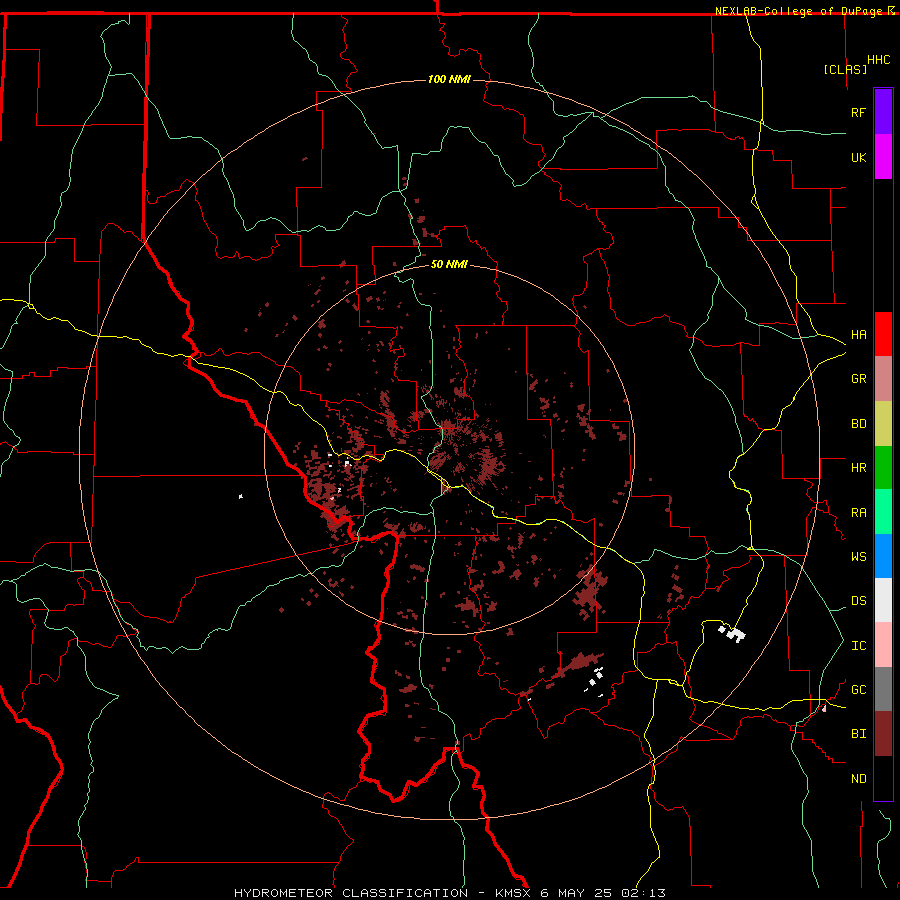Click the WS legend label
This screenshot has width=900, height=900.
858,557
